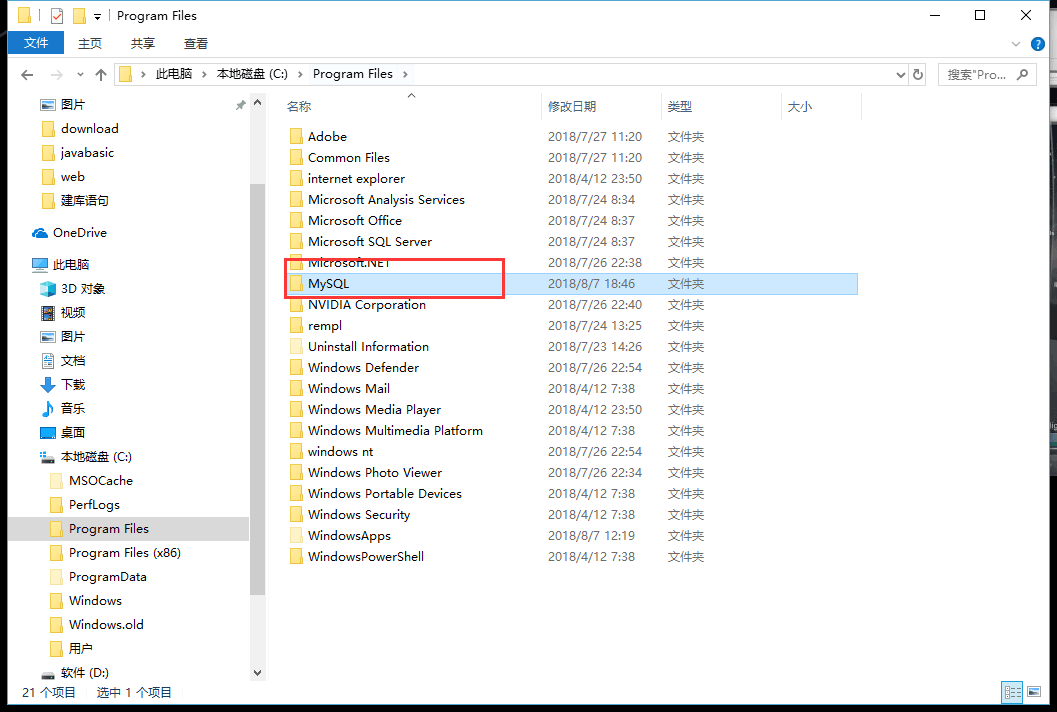Open the 文件 menu tab
Screen dimensions: 1057x712
pyautogui.click(x=36, y=43)
